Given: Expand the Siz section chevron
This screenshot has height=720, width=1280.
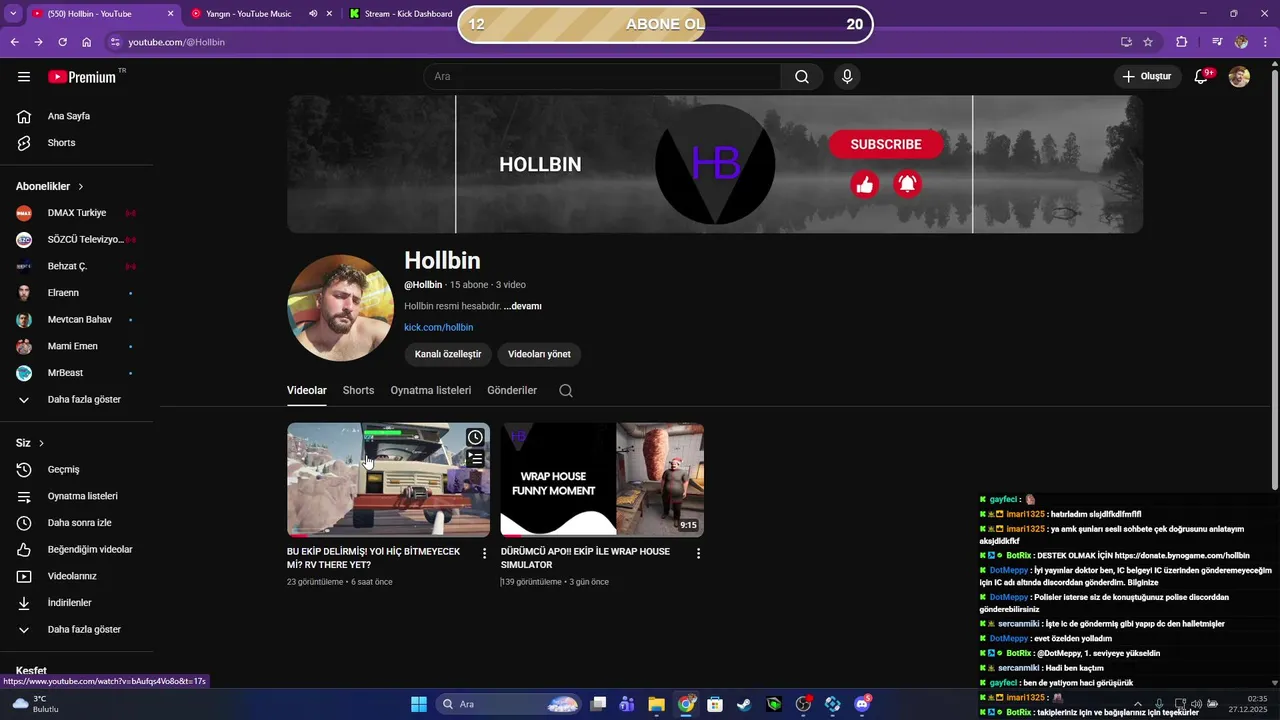Looking at the screenshot, I should coord(41,443).
